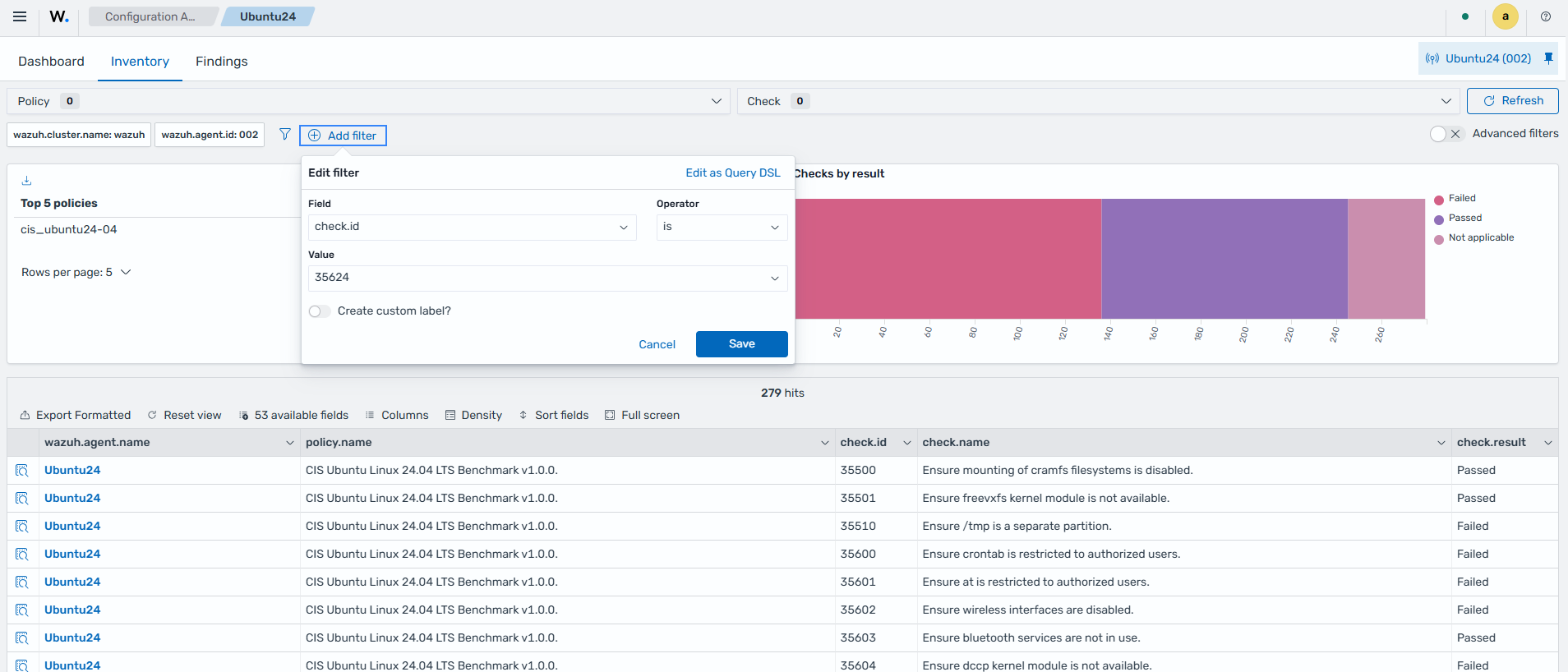
Task: Enable Create custom label switch
Action: pos(320,311)
